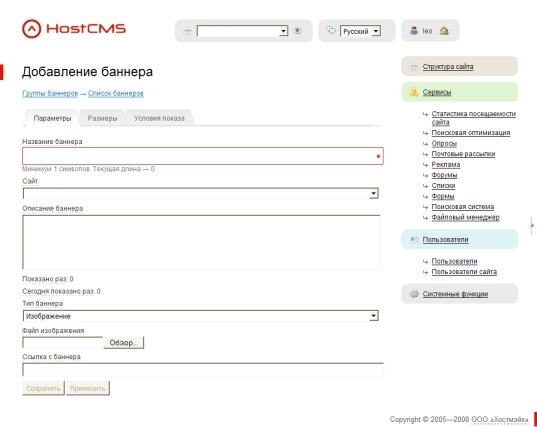Click the Название баннера input field

[203, 156]
